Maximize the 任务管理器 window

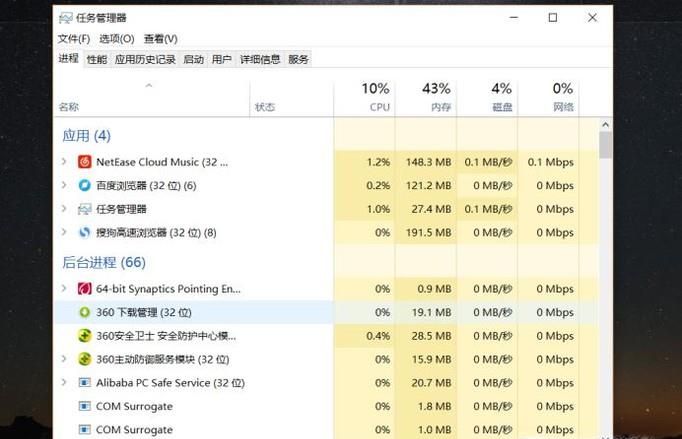(x=553, y=17)
